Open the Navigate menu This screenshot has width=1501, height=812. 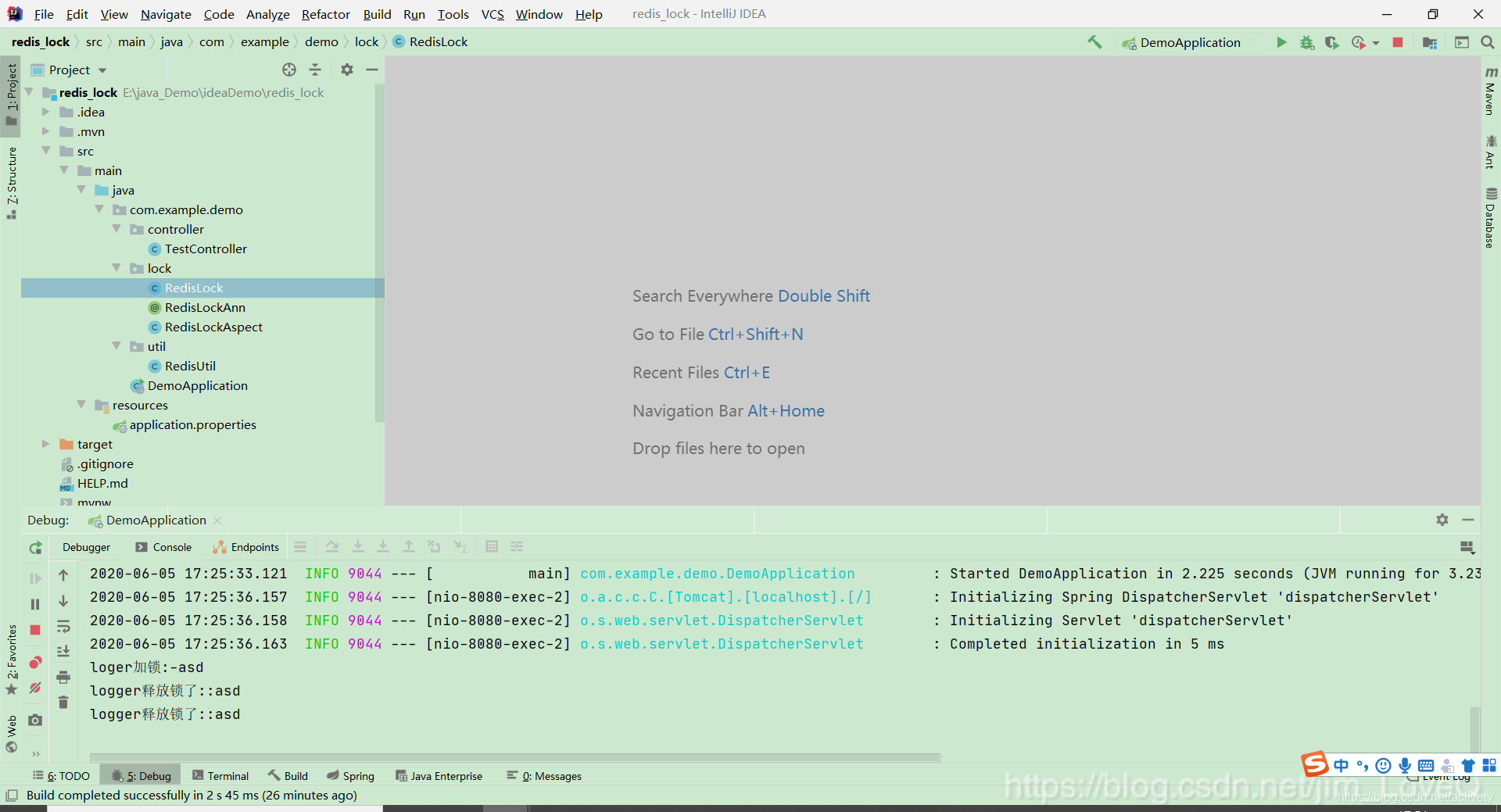166,14
